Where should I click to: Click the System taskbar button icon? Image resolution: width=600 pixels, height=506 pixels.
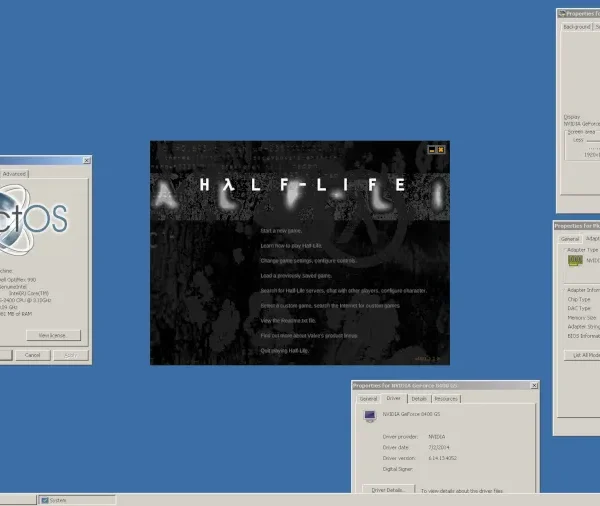(45, 500)
